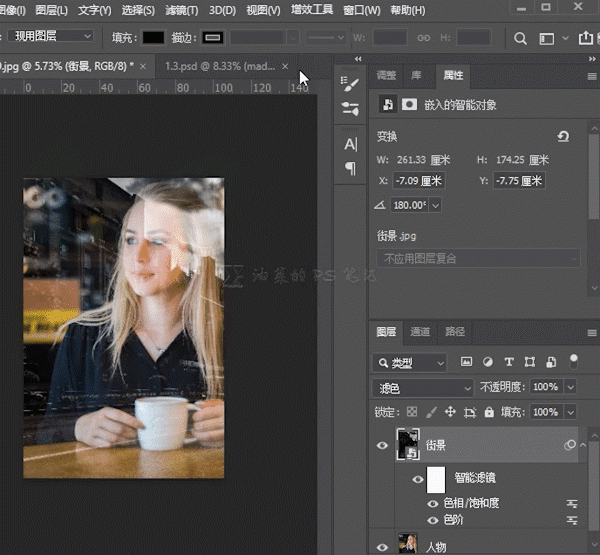Open the 滤色 blend mode dropdown
The height and width of the screenshot is (555, 600).
(x=423, y=388)
